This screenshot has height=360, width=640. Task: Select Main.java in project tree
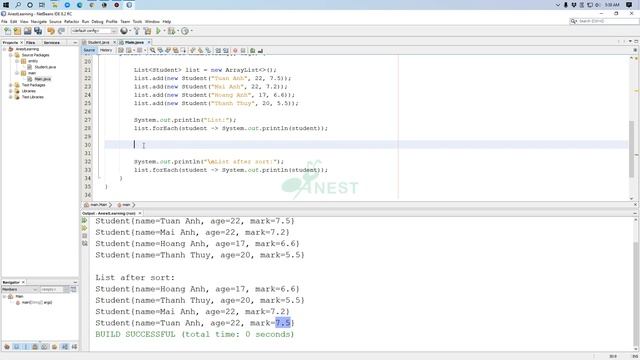point(42,79)
